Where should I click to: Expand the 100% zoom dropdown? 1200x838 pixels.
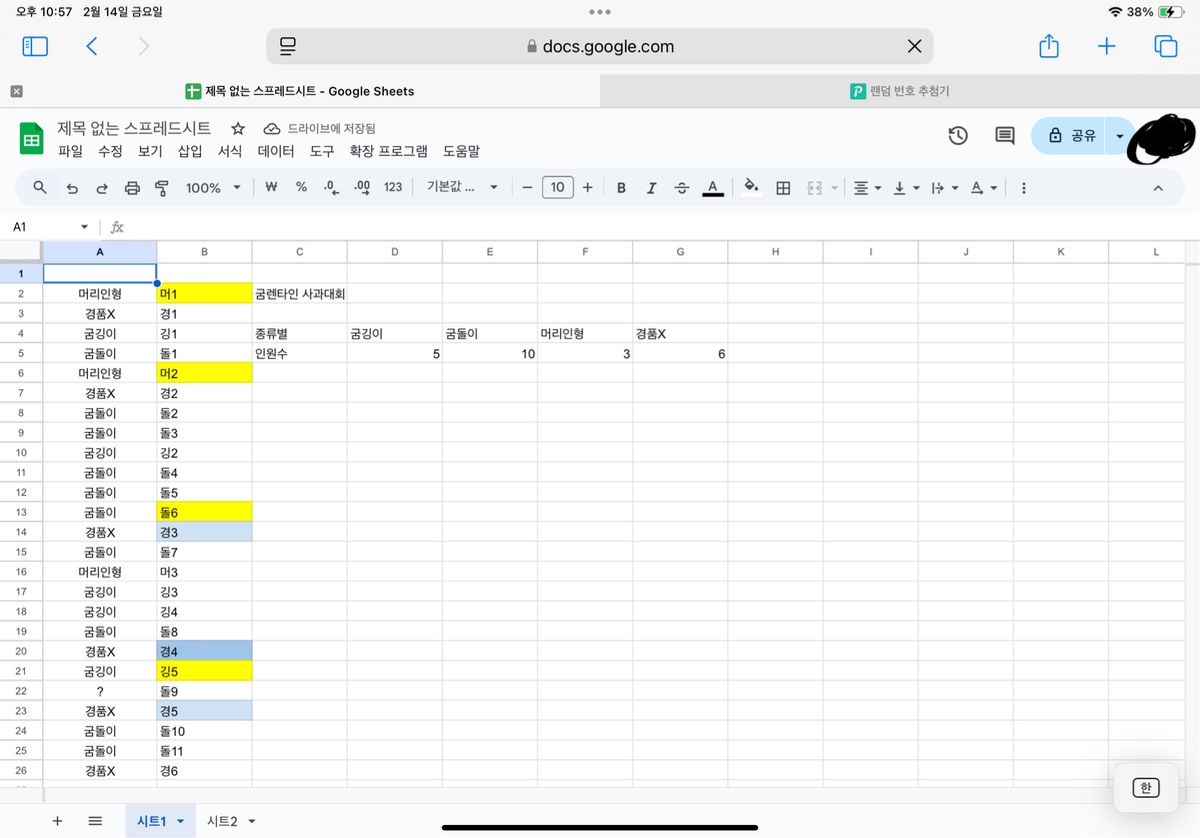(x=213, y=188)
